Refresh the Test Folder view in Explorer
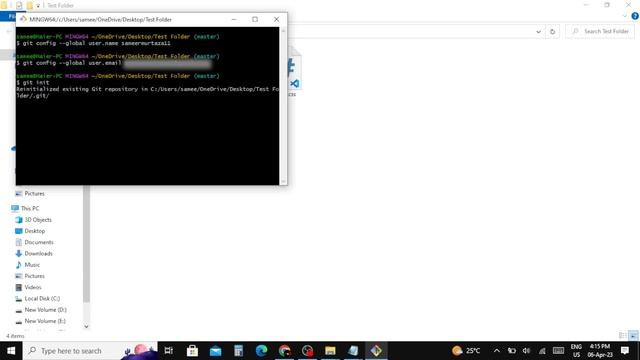The height and width of the screenshot is (360, 640). point(552,31)
